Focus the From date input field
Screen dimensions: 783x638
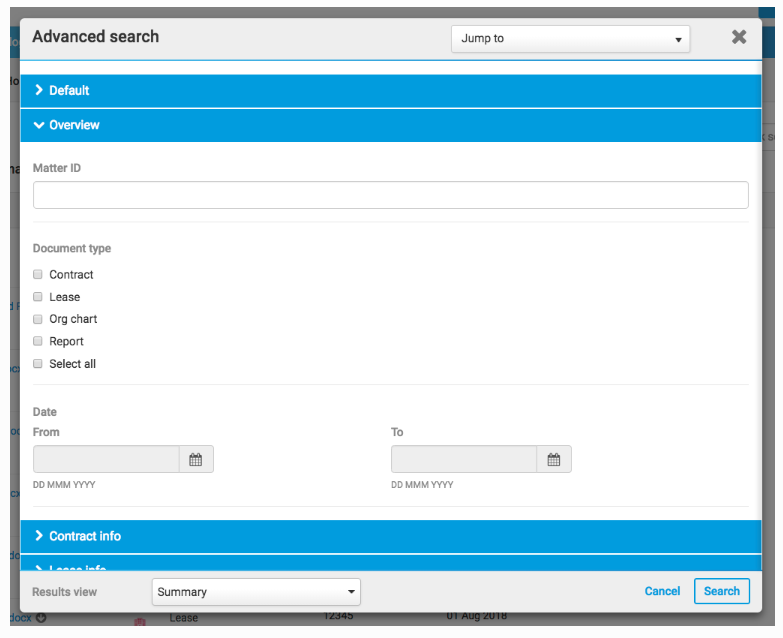[x=106, y=460]
